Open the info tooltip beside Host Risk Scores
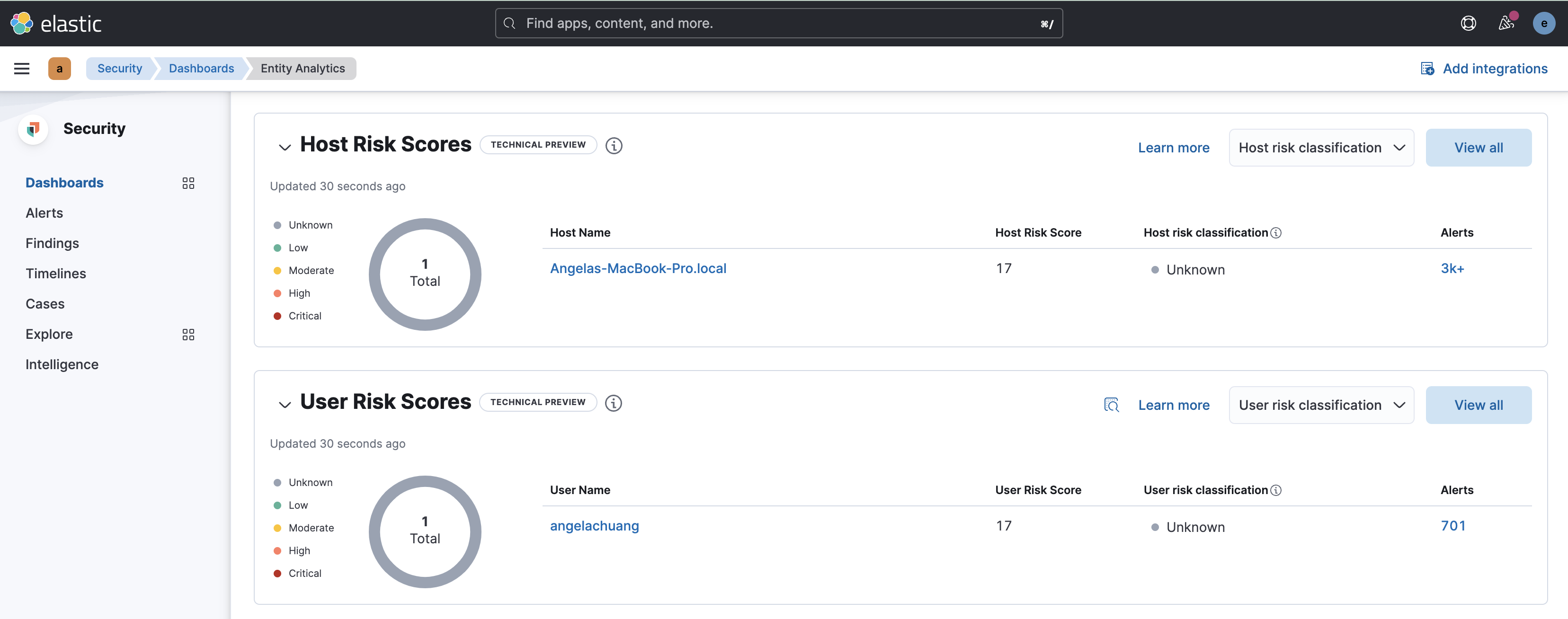 point(614,145)
